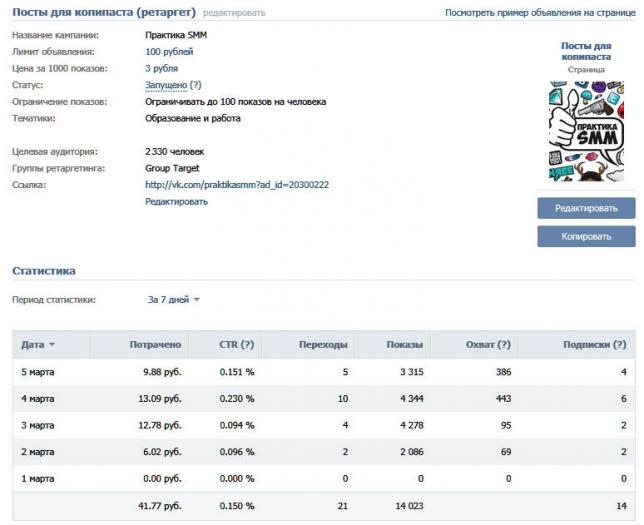Click the 6.02 руб. spent value
The height and width of the screenshot is (525, 644).
162,452
